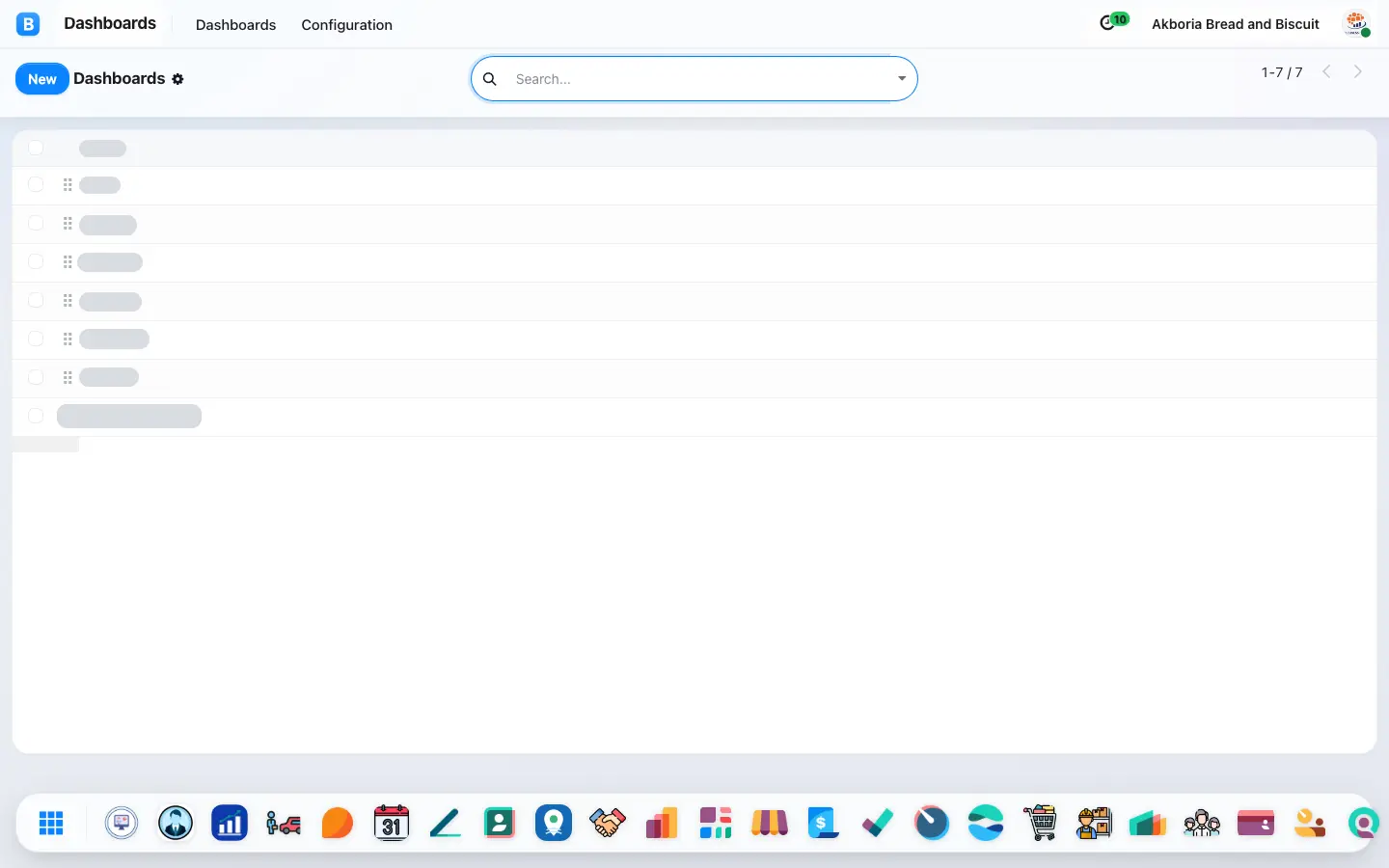This screenshot has height=868, width=1389.
Task: Click the blue B logo icon
Action: [x=28, y=24]
